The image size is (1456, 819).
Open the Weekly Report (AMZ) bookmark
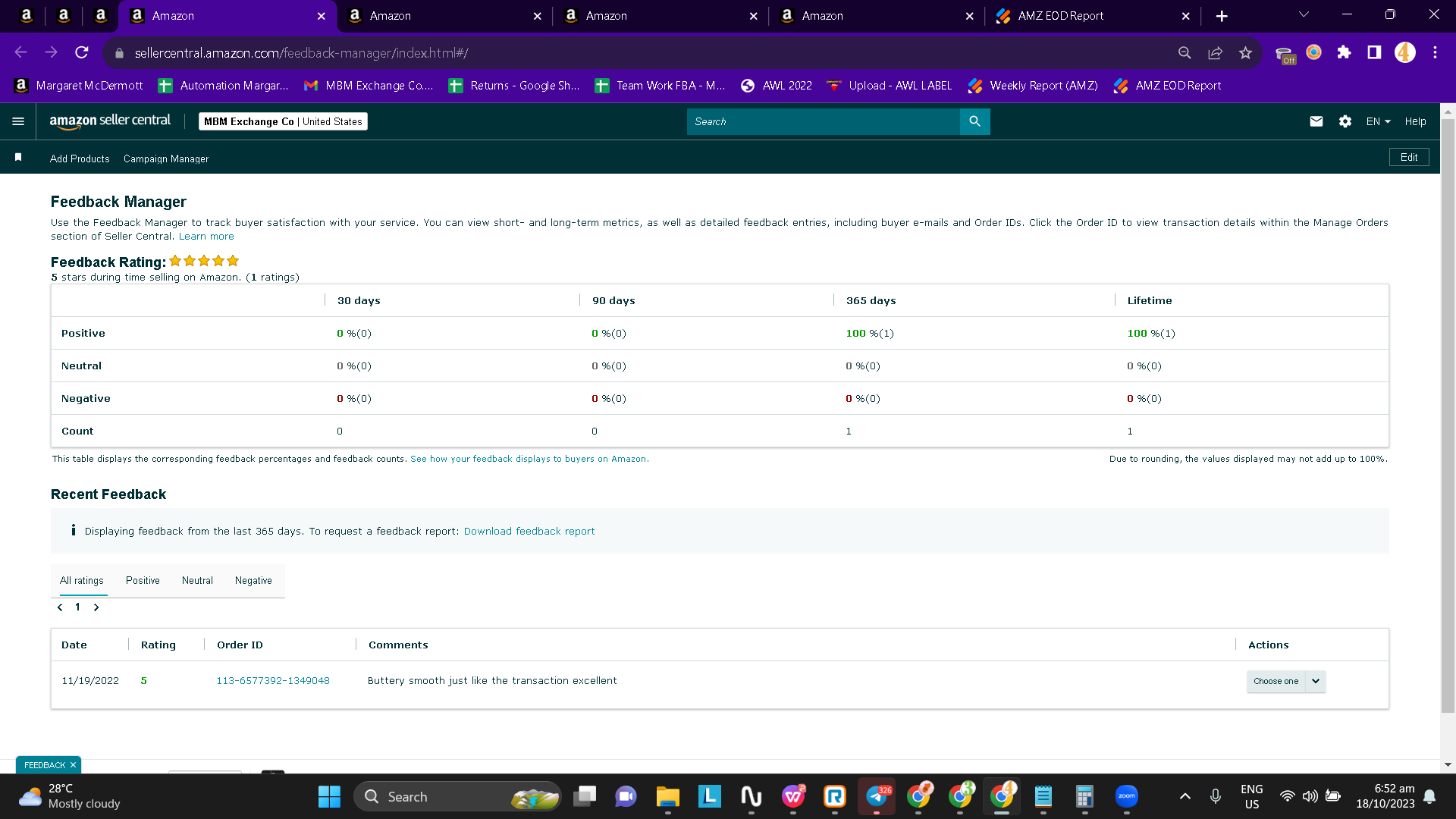coord(1033,86)
